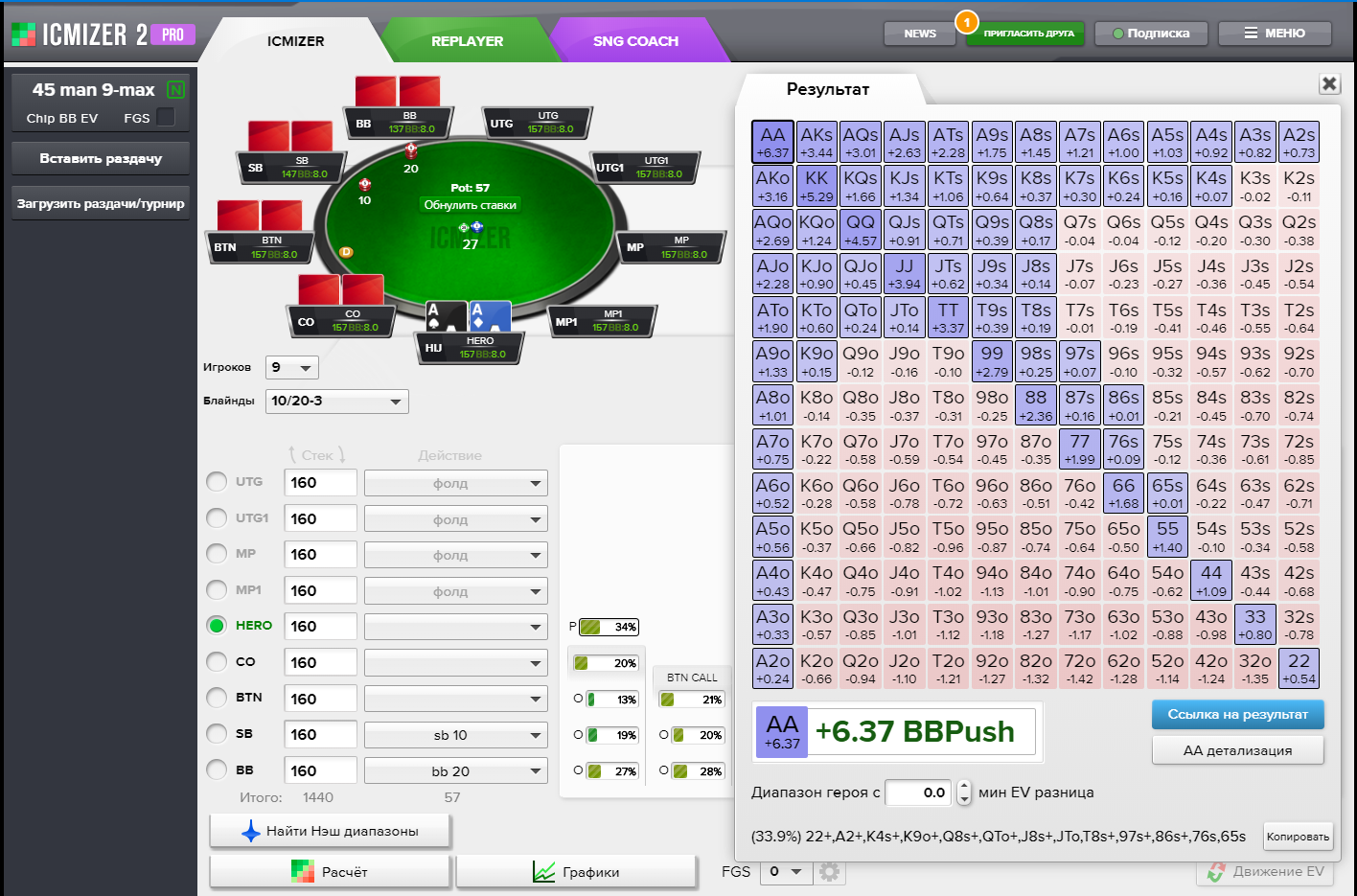The height and width of the screenshot is (896, 1357).
Task: Open the МЕНЮ hamburger menu
Action: (x=1275, y=34)
